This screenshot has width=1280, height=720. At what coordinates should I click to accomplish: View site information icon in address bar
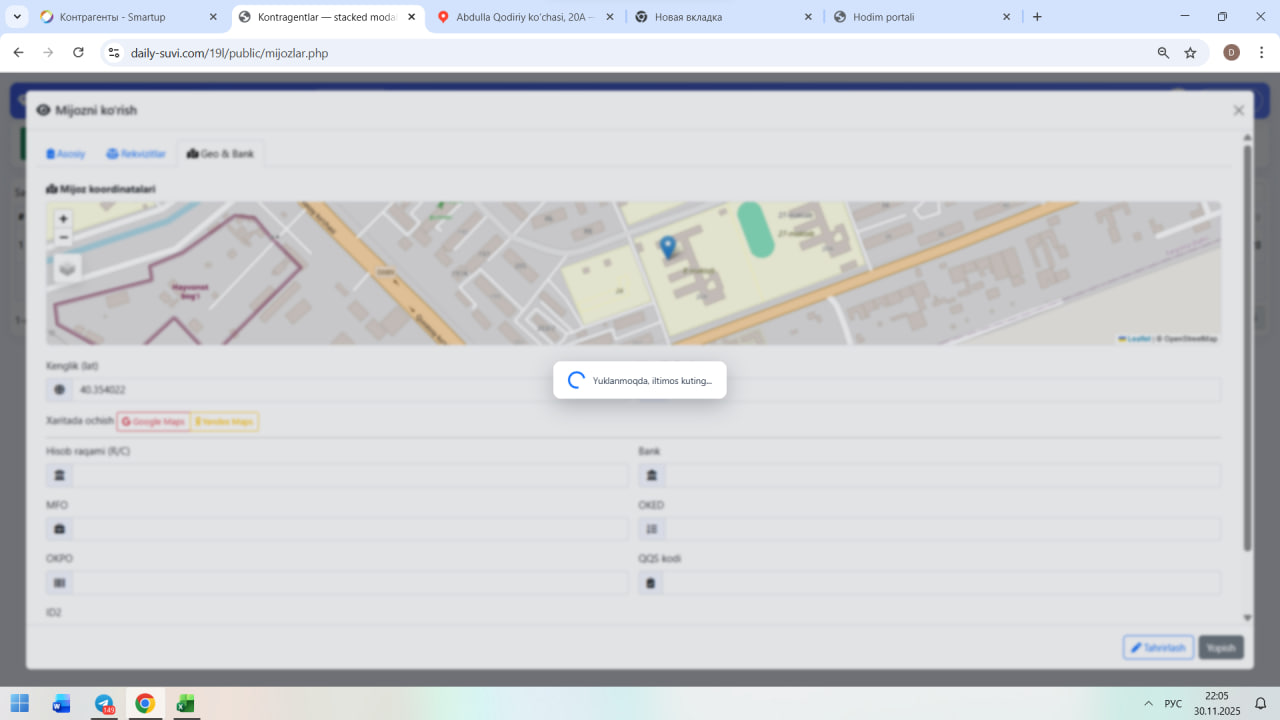(113, 53)
